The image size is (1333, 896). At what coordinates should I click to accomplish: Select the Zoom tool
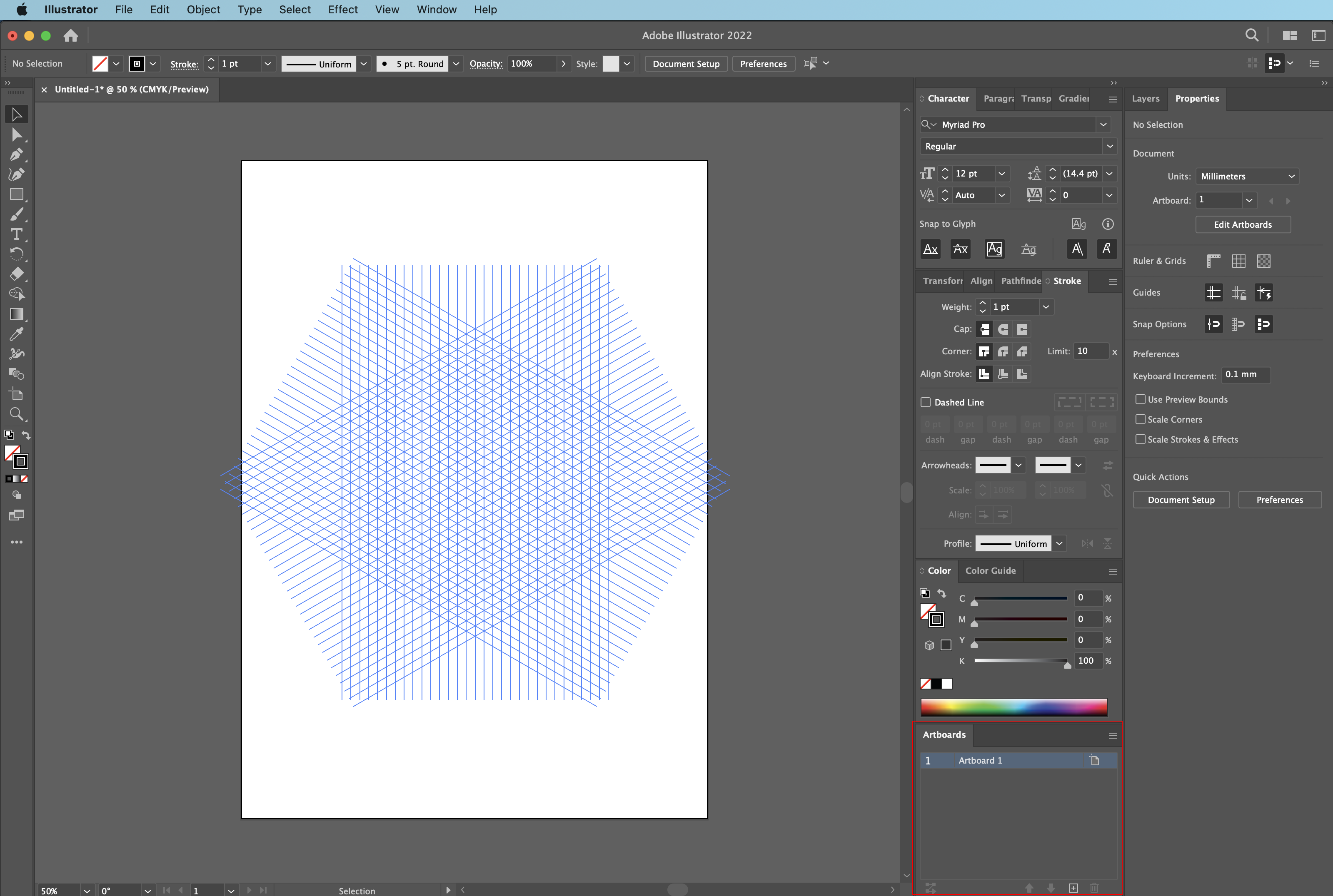16,414
